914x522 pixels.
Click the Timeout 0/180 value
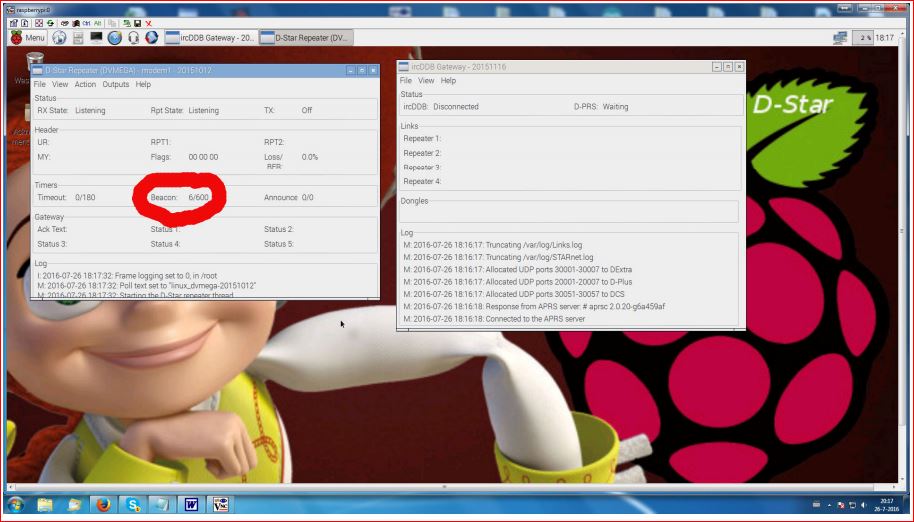[x=85, y=197]
